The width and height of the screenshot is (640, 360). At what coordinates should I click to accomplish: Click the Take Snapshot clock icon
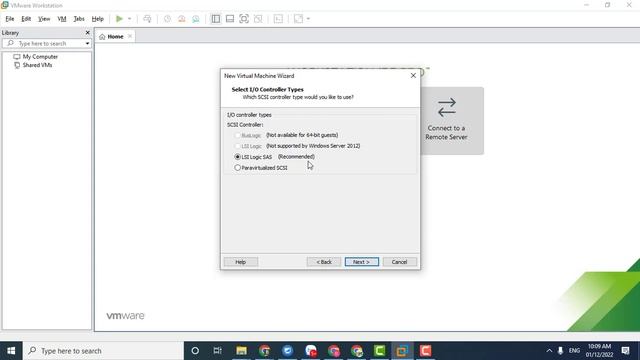click(x=167, y=19)
